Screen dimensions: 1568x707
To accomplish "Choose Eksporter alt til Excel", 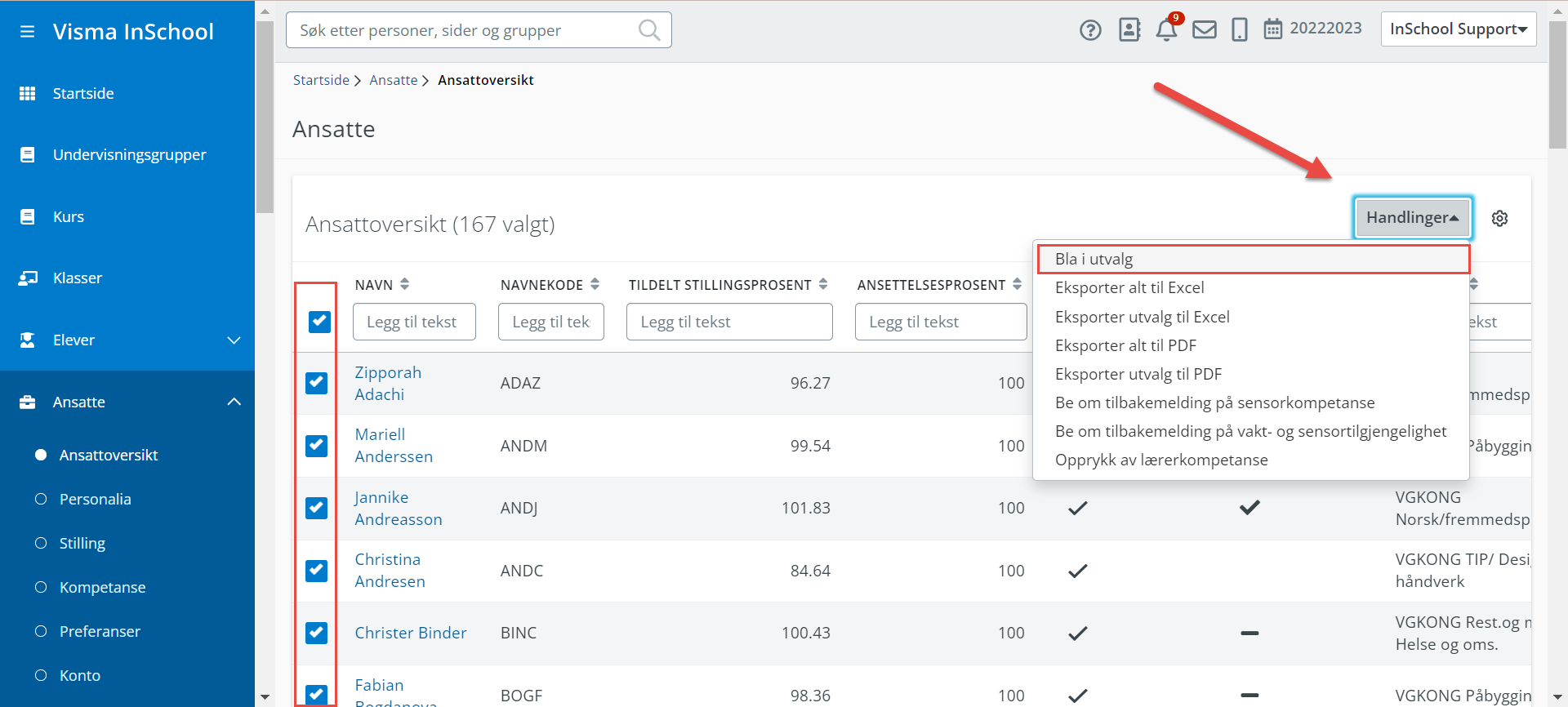I will tap(1129, 287).
